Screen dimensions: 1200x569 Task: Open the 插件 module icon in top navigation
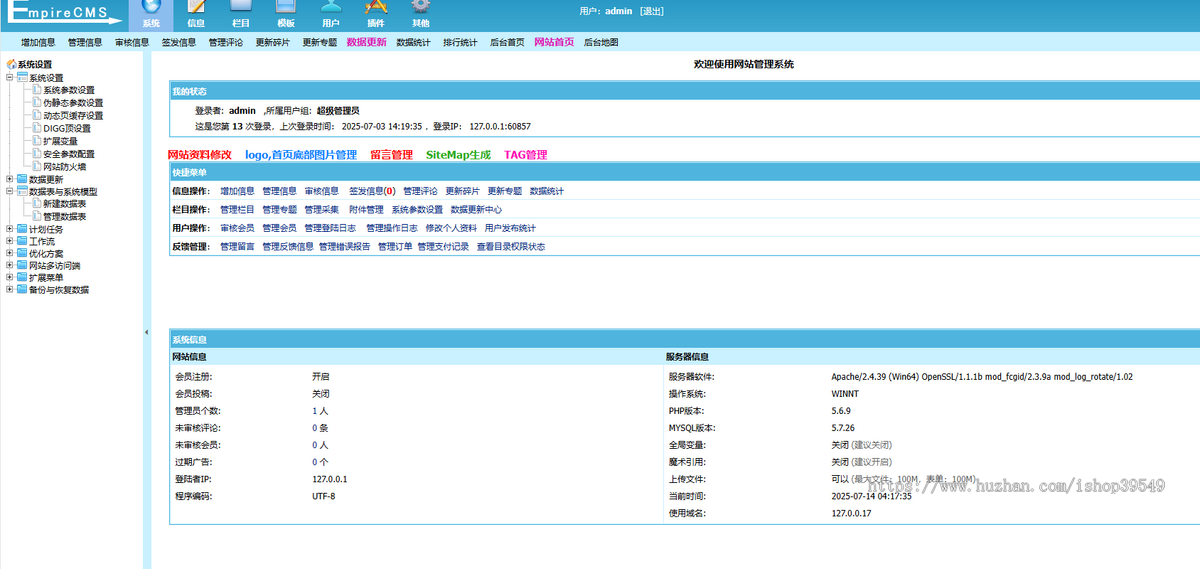376,6
